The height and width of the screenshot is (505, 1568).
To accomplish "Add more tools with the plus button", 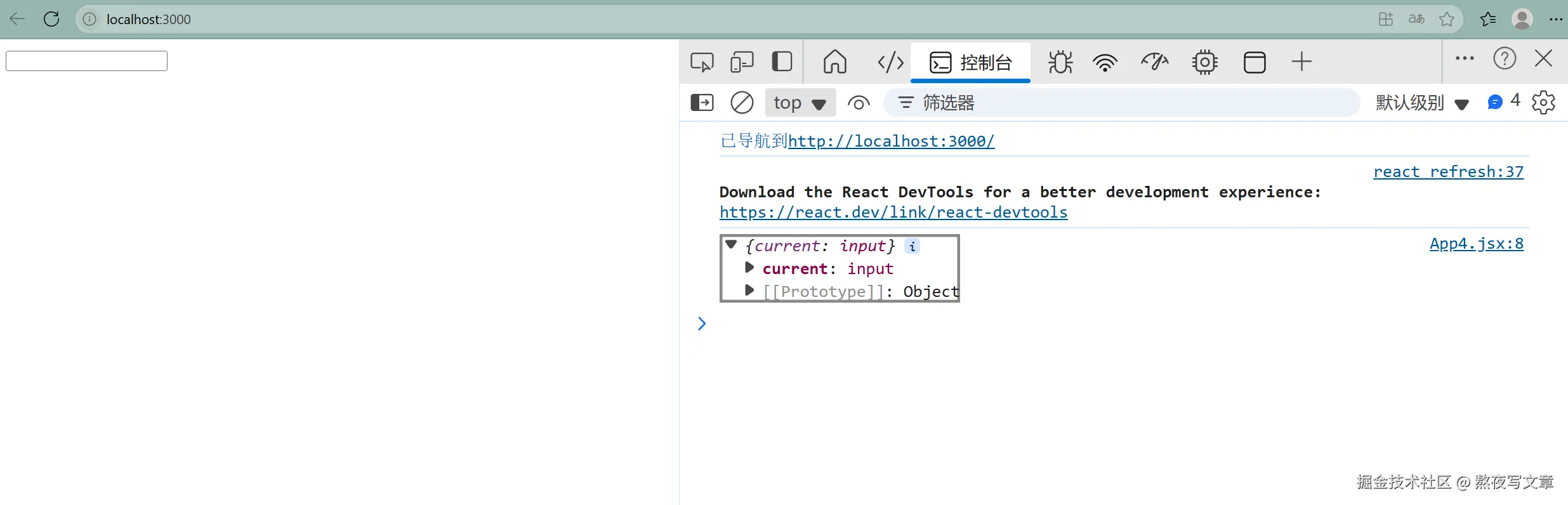I will point(1301,62).
